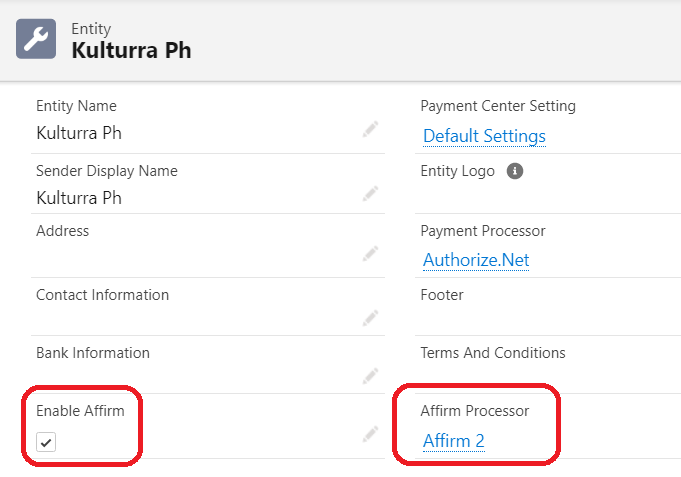Toggle the Enable Affirm checkbox
Screen dimensions: 681x477
pos(46,442)
